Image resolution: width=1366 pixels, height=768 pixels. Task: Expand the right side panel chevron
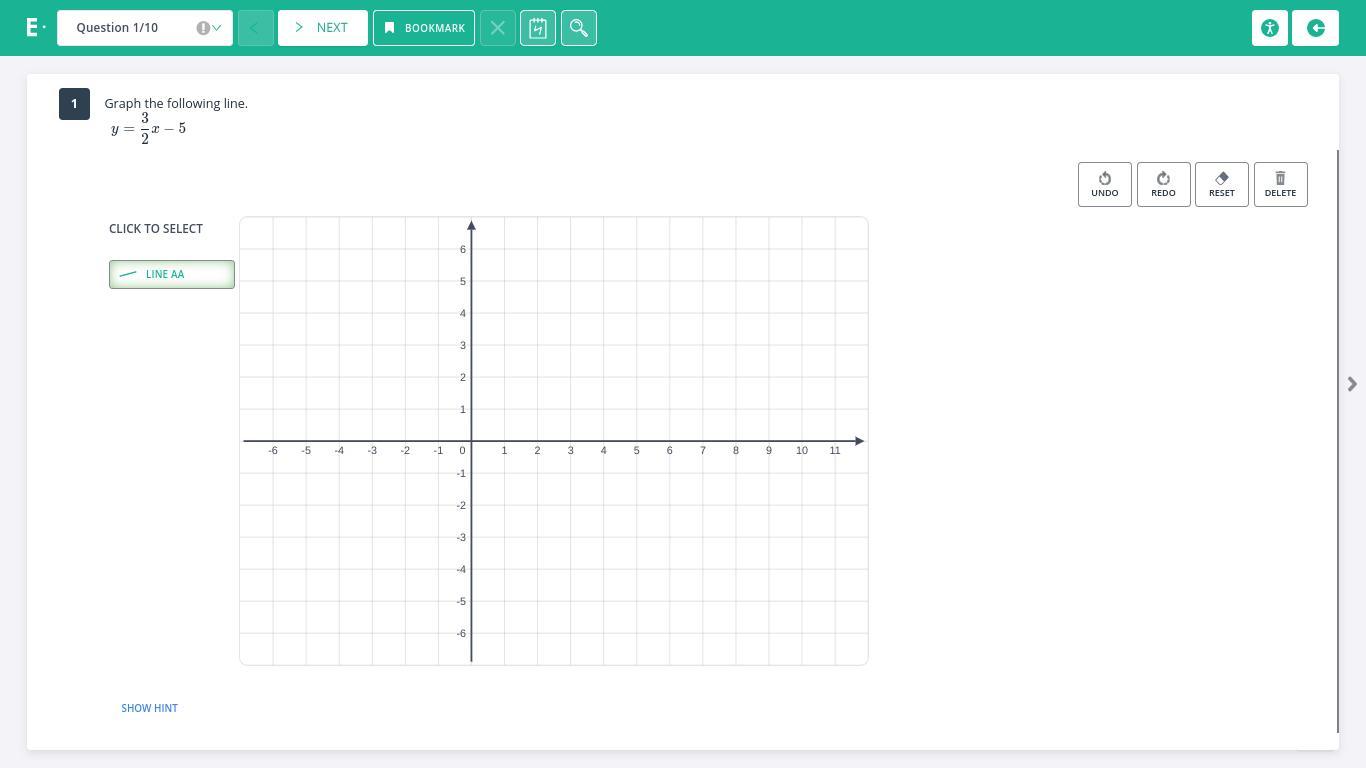pos(1352,384)
